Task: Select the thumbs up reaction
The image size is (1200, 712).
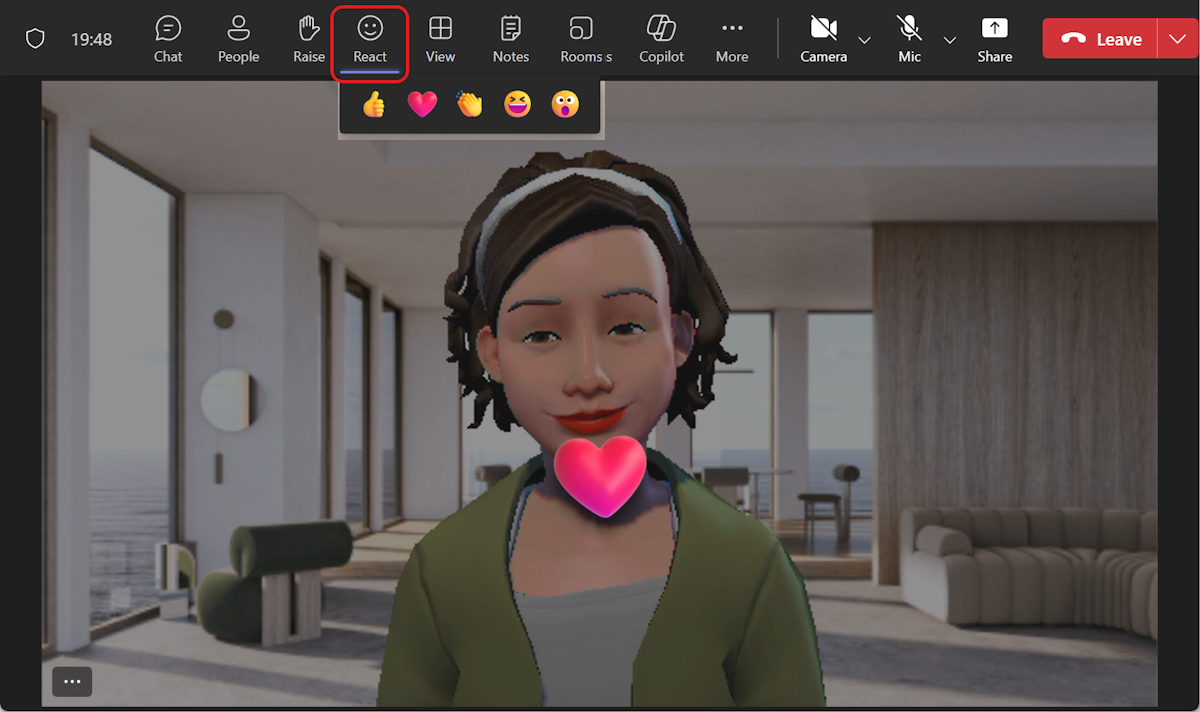Action: tap(373, 103)
